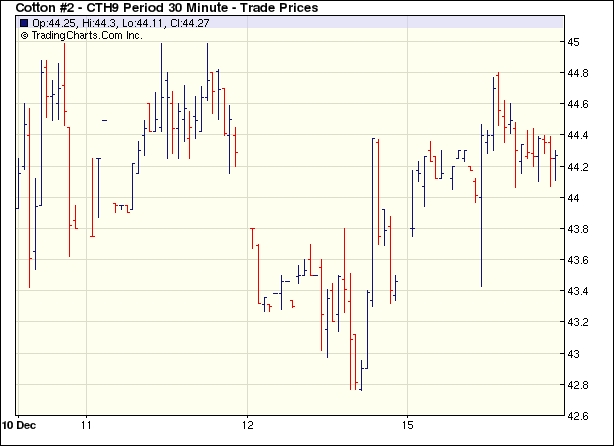Click the 44 price axis label

(575, 198)
